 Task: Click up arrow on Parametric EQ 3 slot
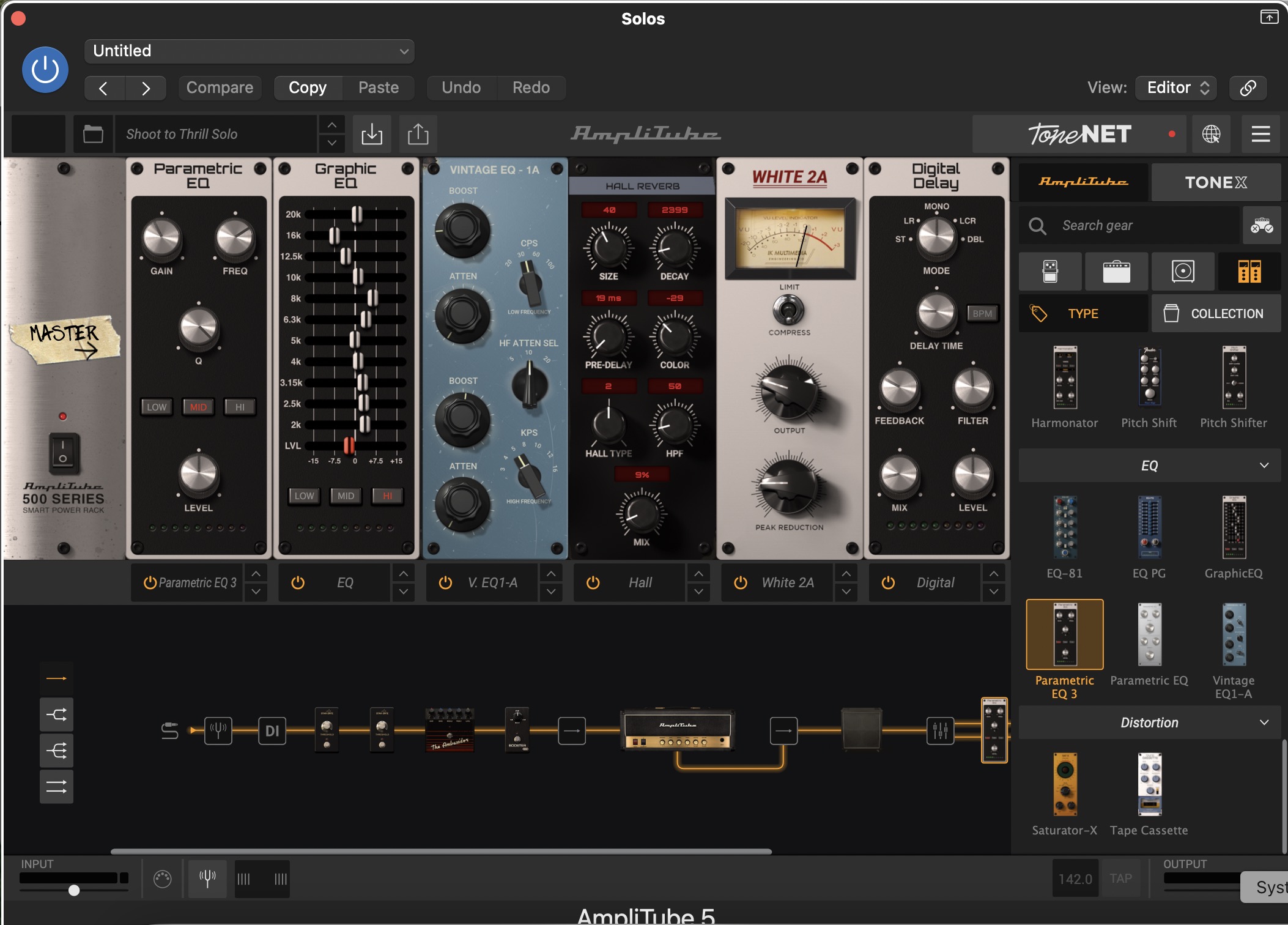point(256,574)
